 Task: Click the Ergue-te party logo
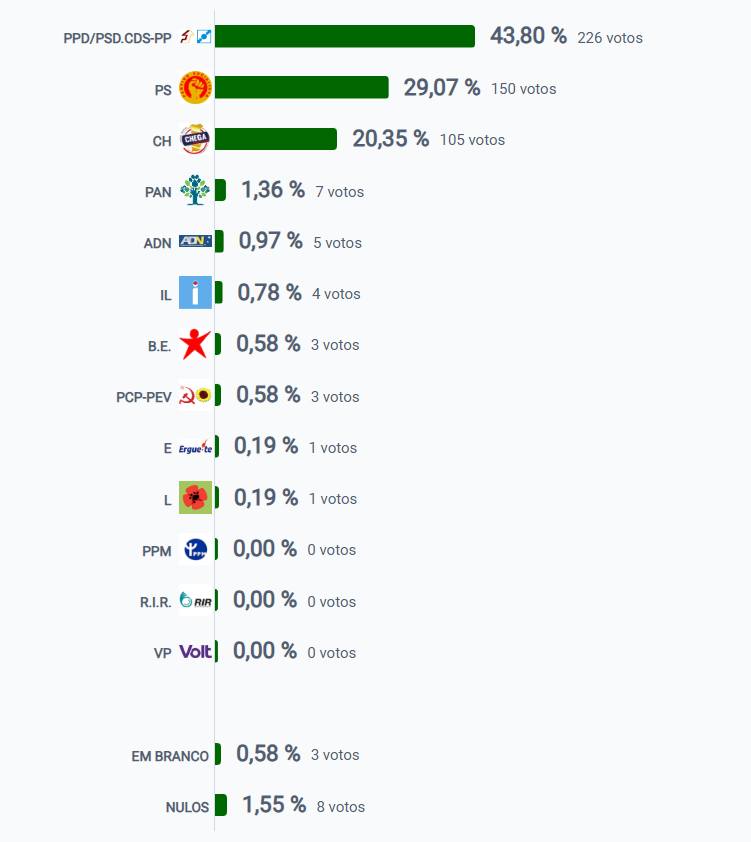(195, 447)
